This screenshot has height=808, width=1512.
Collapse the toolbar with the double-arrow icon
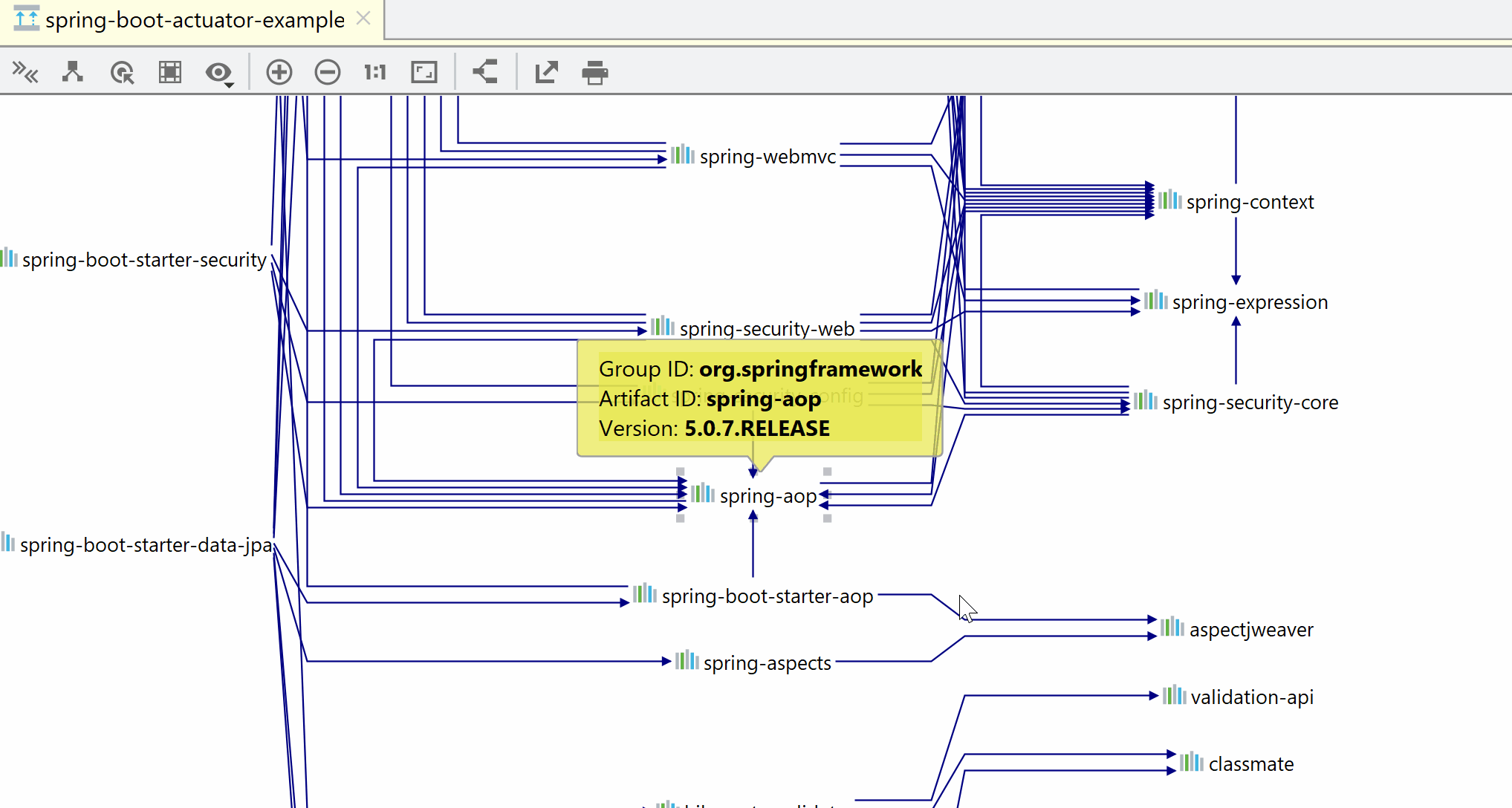pos(26,72)
